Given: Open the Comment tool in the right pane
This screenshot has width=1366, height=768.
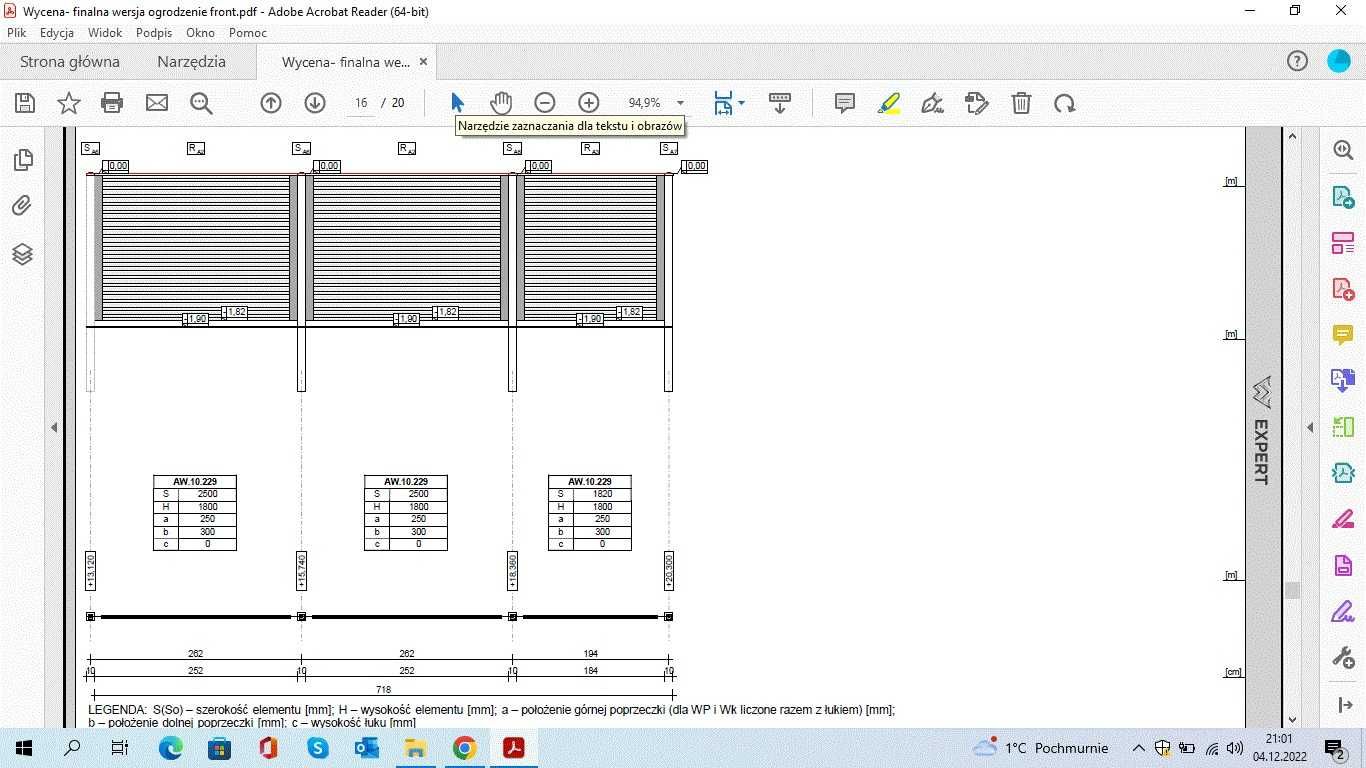Looking at the screenshot, I should 1343,335.
